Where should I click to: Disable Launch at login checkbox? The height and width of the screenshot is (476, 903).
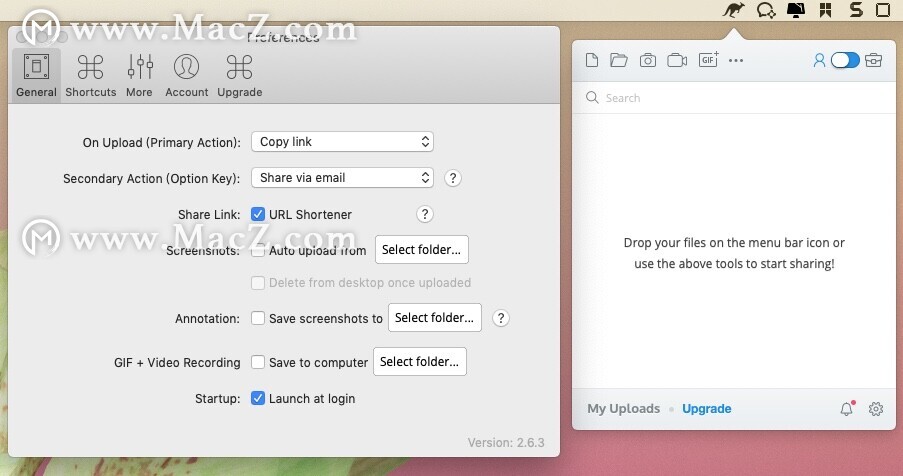click(x=258, y=398)
